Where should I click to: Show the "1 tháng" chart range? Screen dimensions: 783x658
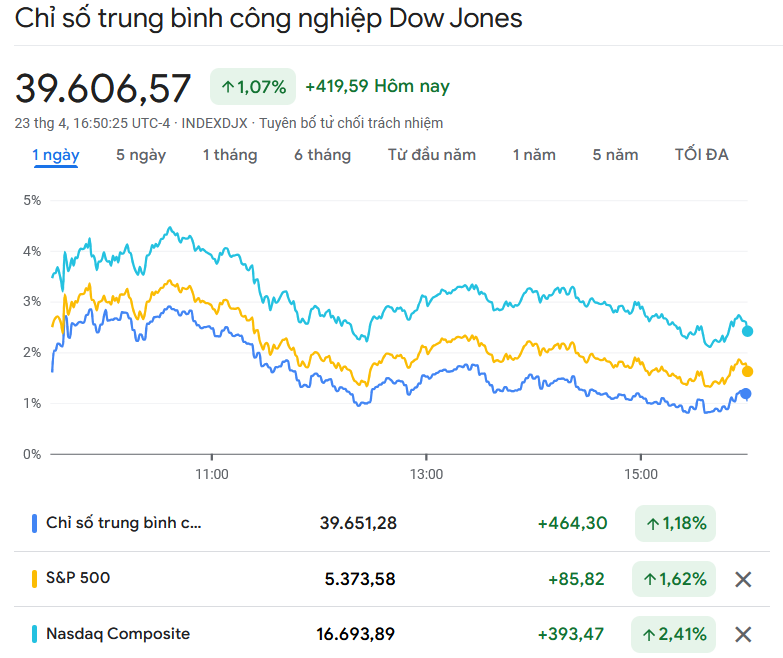pyautogui.click(x=230, y=155)
